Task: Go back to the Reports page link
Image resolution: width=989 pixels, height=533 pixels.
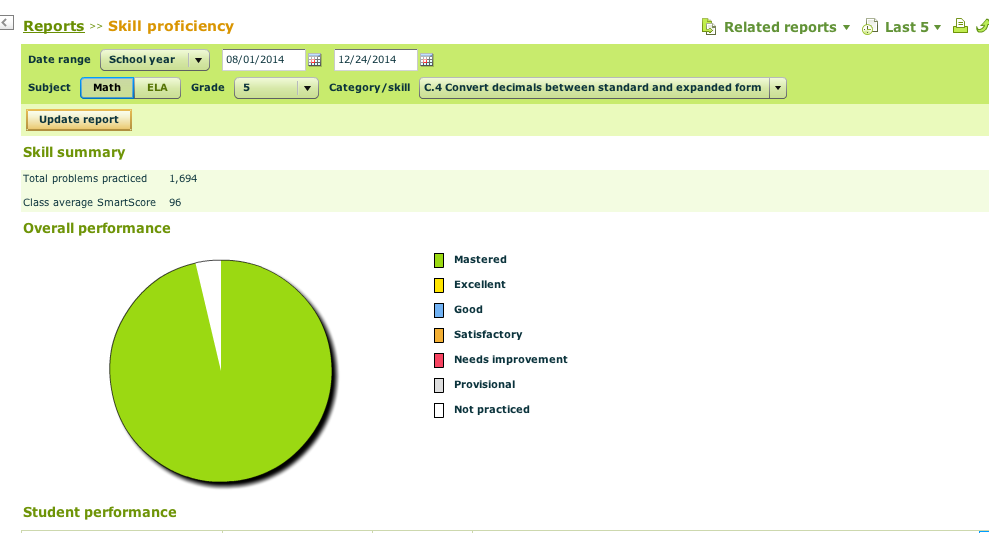Action: [54, 26]
